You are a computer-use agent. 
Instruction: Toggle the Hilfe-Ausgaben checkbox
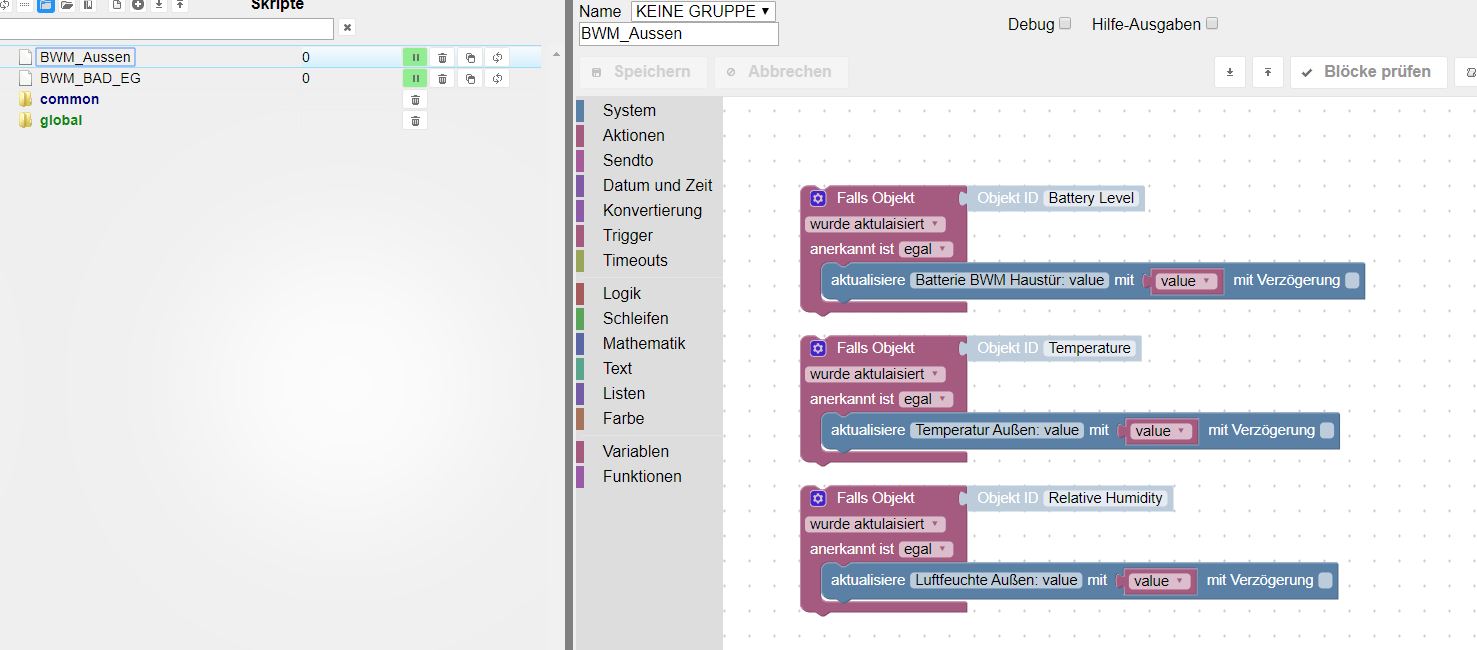[1212, 23]
